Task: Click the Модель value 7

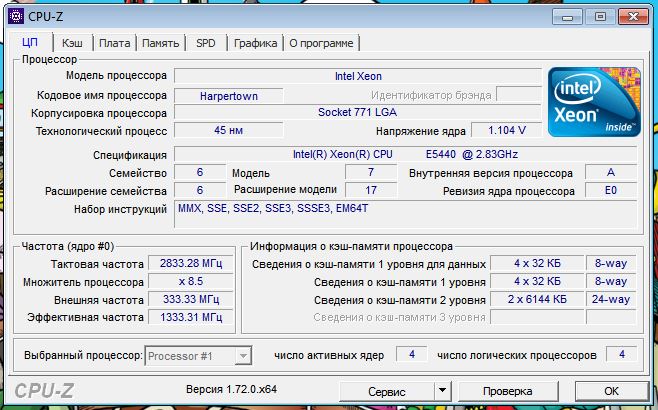Action: [x=371, y=172]
